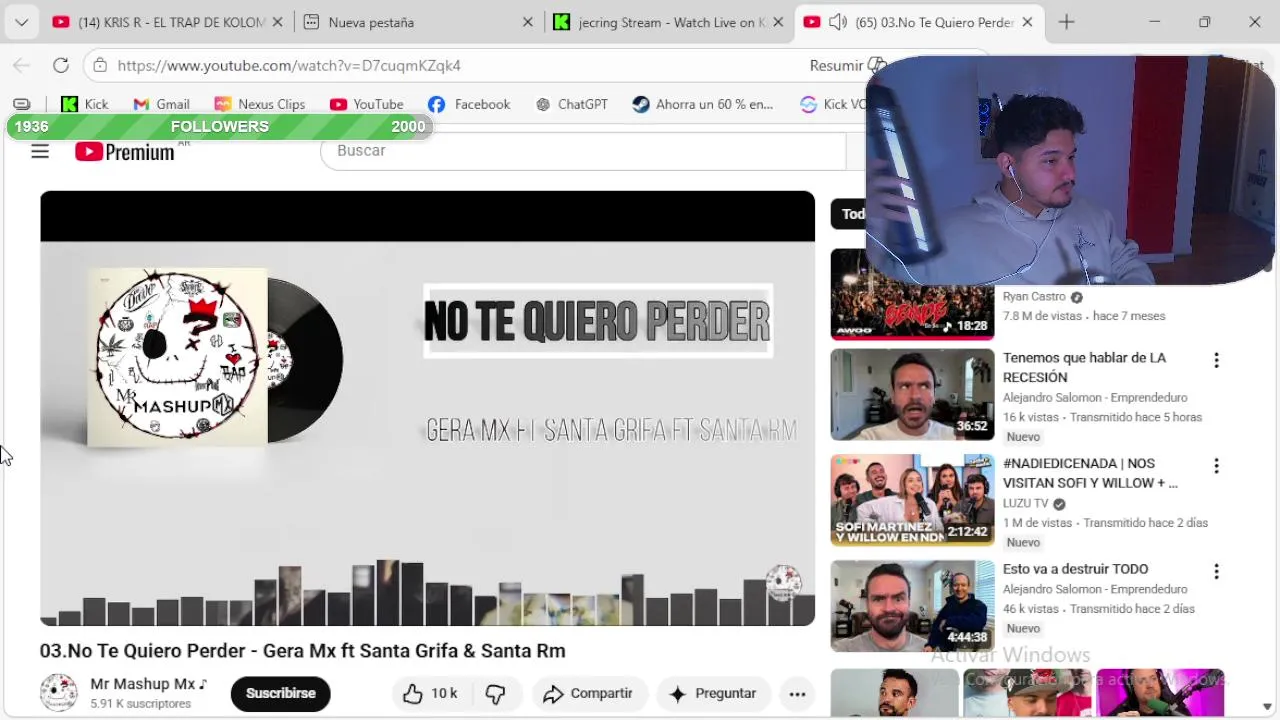The image size is (1280, 720).
Task: Open the Steam Ahorra un 60 % bookmark
Action: [703, 104]
